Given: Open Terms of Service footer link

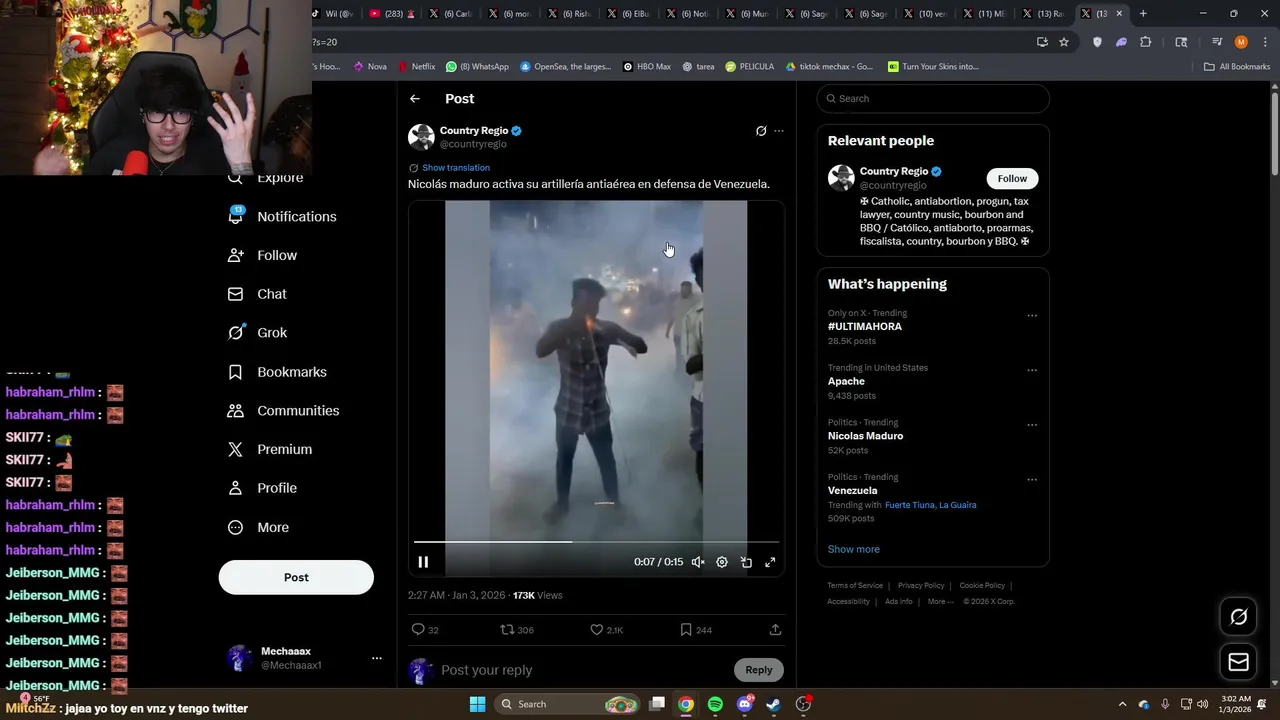Looking at the screenshot, I should 855,586.
